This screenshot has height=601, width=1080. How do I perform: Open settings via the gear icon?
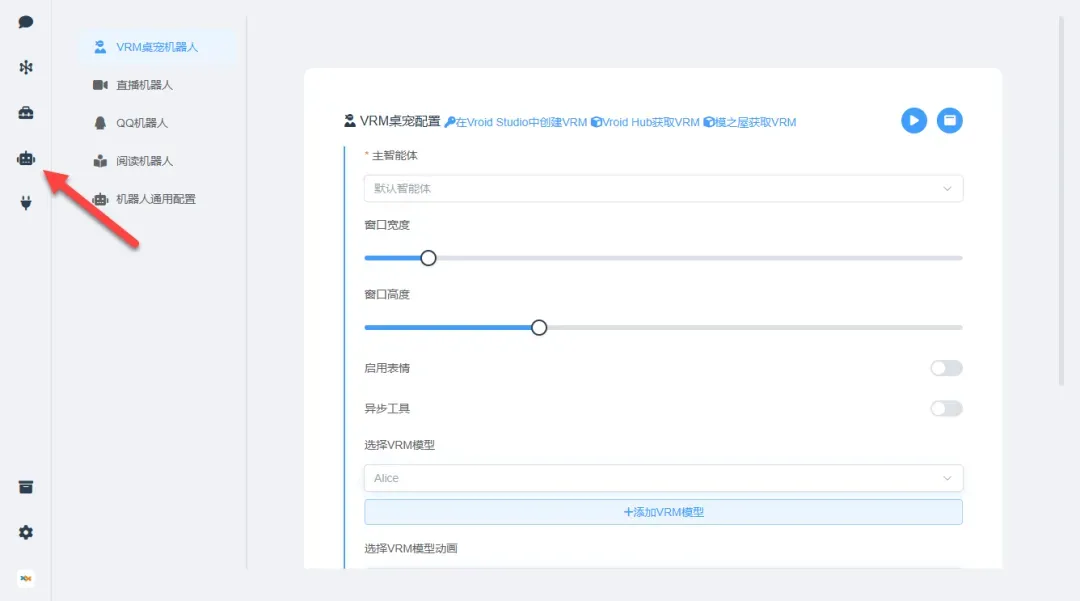tap(26, 533)
